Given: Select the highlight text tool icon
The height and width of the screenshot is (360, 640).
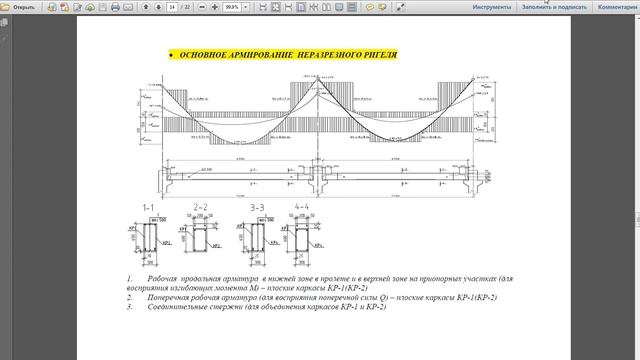Looking at the screenshot, I should [x=382, y=7].
